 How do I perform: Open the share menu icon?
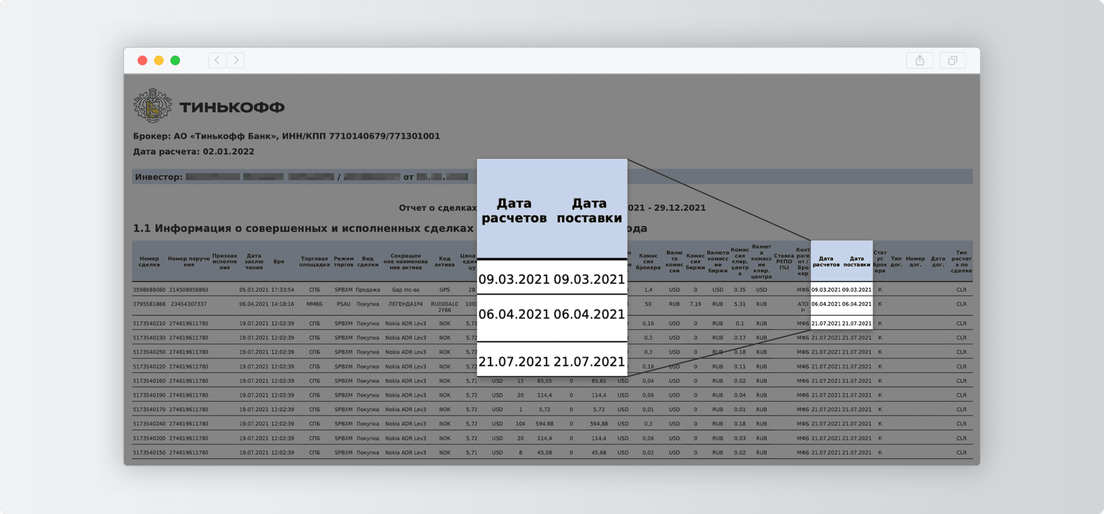(x=920, y=61)
